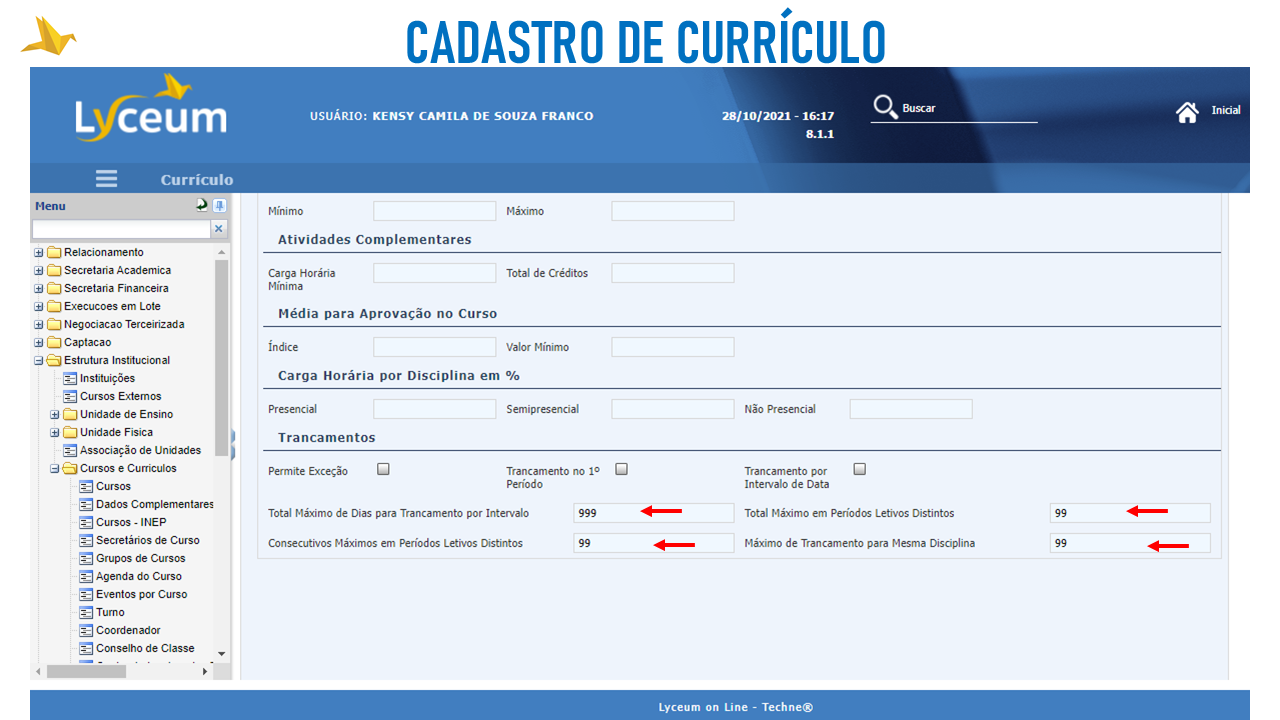Click the Cursos Externos page icon
Viewport: 1280px width, 720px height.
(x=70, y=396)
